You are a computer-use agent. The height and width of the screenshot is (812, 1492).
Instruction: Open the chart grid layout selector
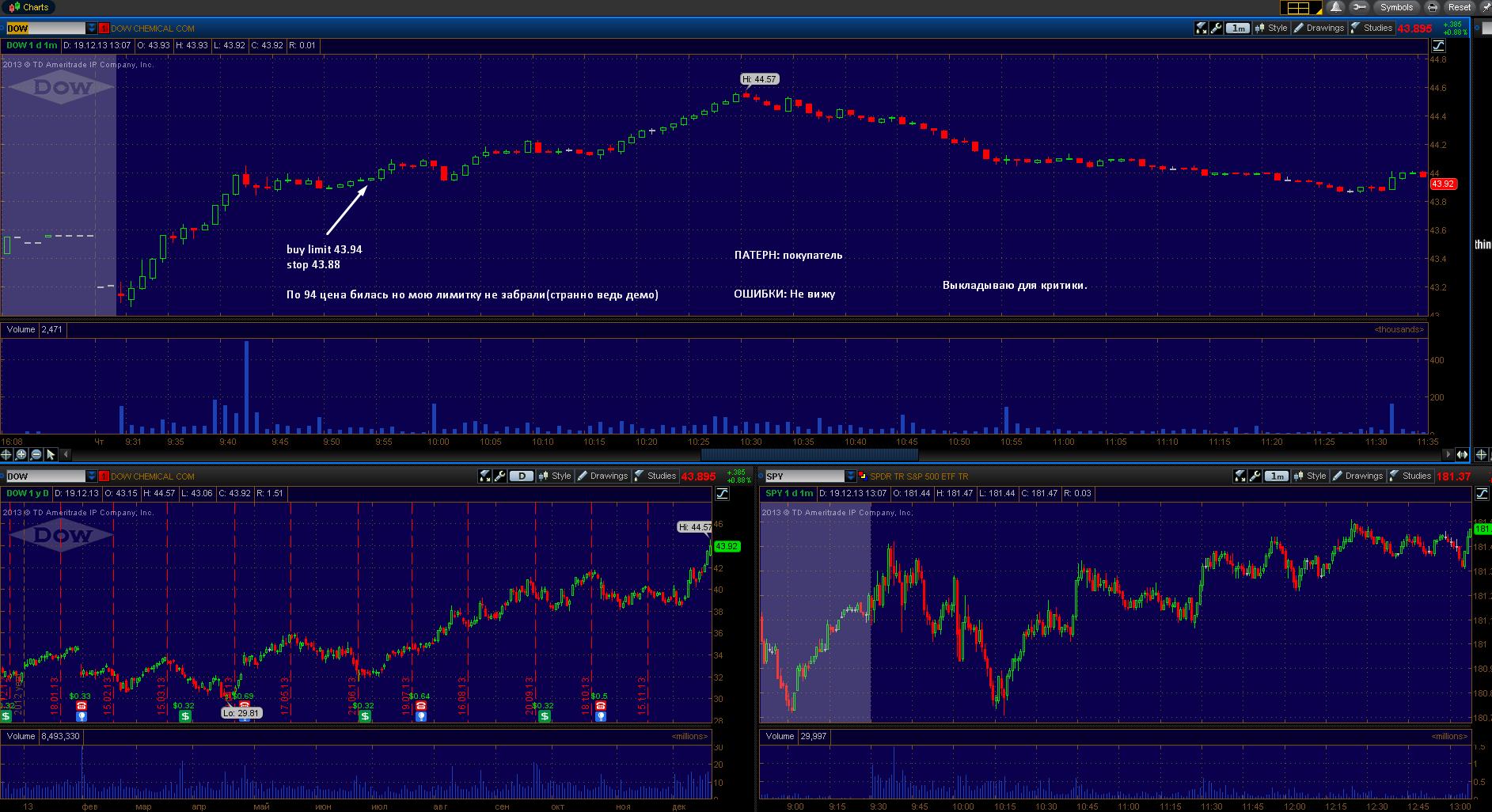tap(1302, 8)
